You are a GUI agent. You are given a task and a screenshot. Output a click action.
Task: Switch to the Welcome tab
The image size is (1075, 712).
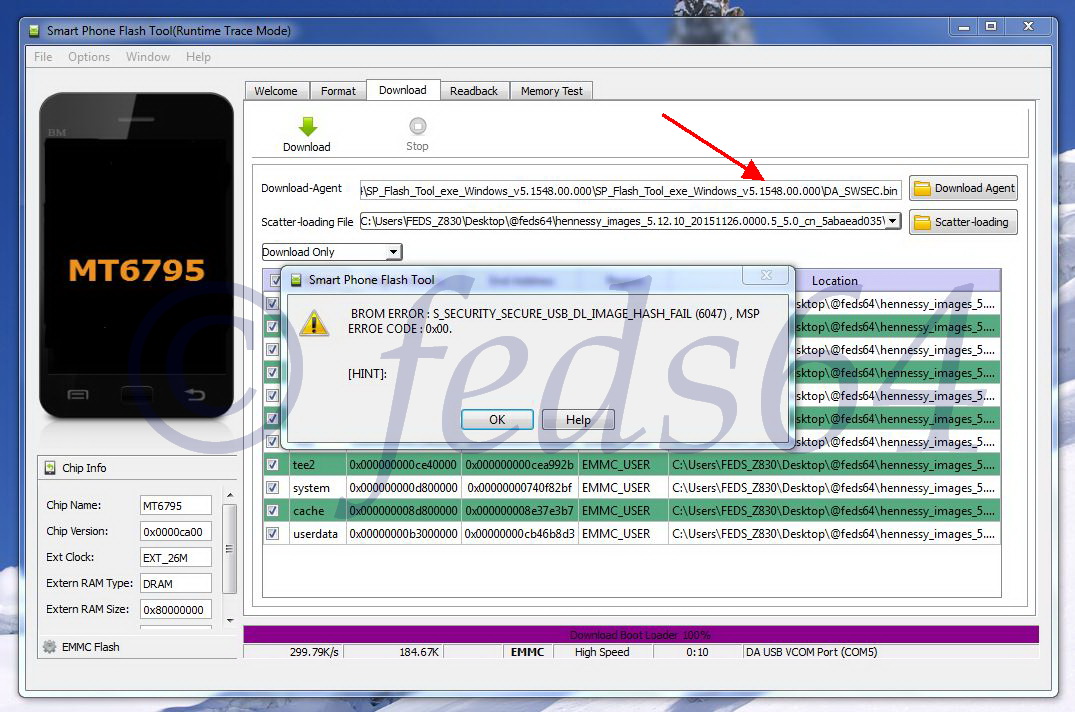[x=276, y=91]
